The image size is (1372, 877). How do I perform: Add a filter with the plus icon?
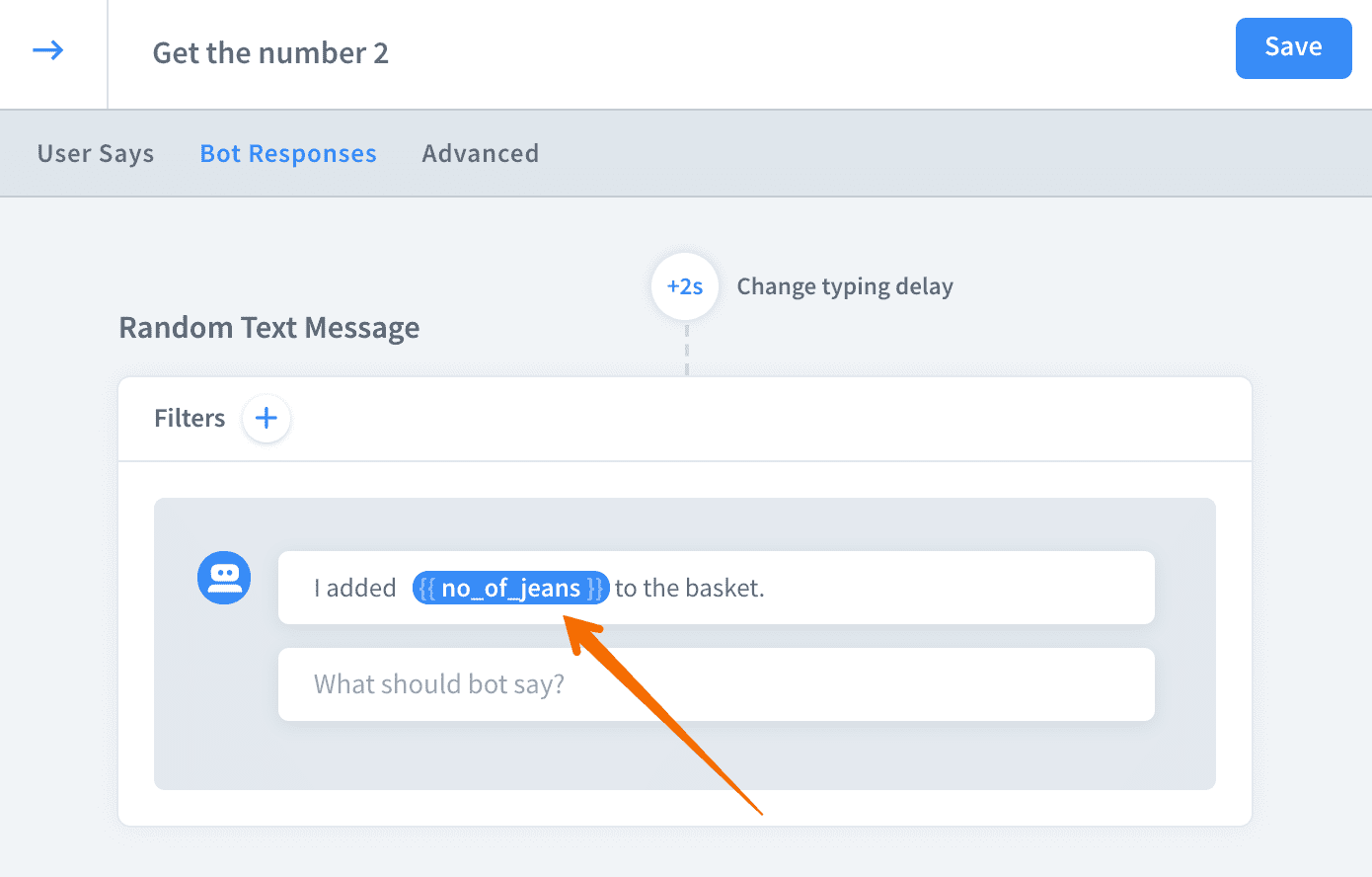point(266,419)
